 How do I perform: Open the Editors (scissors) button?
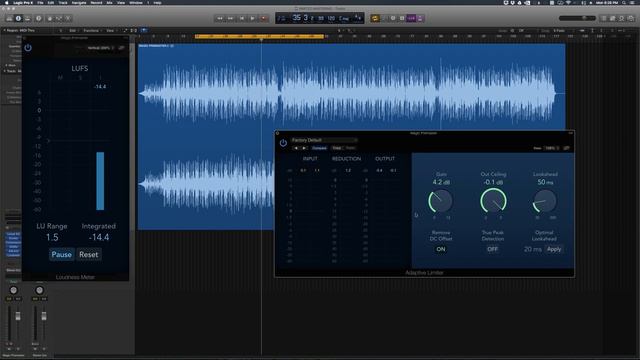click(68, 18)
